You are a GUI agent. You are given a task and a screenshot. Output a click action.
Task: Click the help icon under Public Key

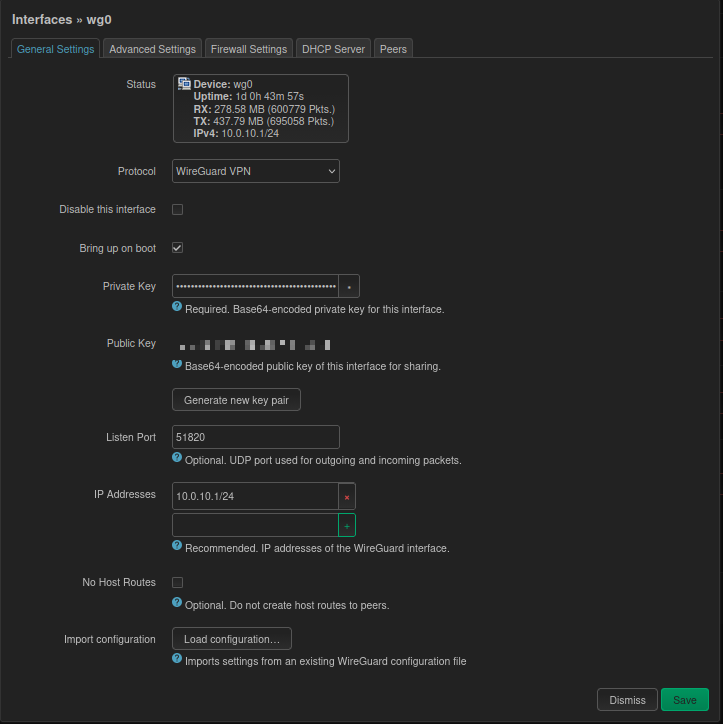[x=177, y=365]
